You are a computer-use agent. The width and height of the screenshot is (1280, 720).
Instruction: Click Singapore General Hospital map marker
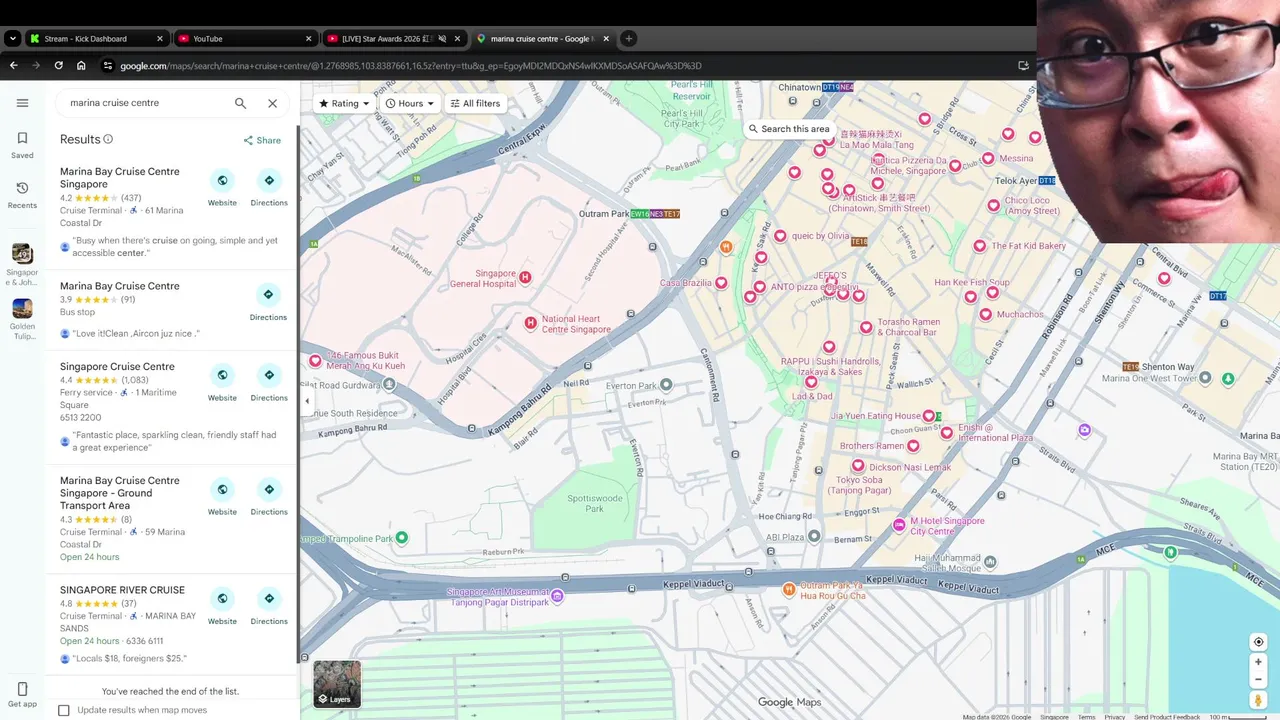tap(525, 277)
